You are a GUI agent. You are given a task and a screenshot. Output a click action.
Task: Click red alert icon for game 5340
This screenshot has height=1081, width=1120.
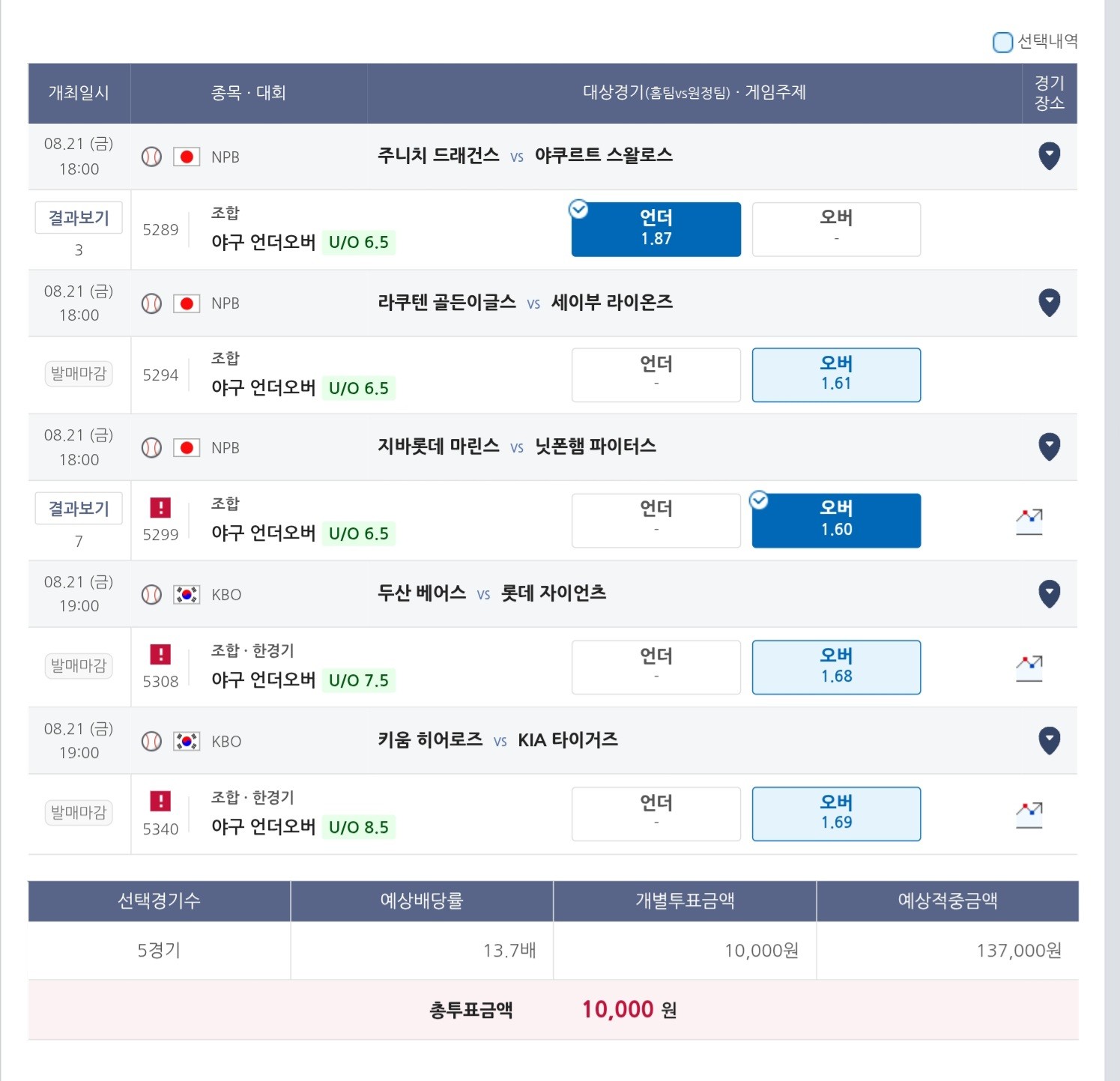tap(160, 802)
